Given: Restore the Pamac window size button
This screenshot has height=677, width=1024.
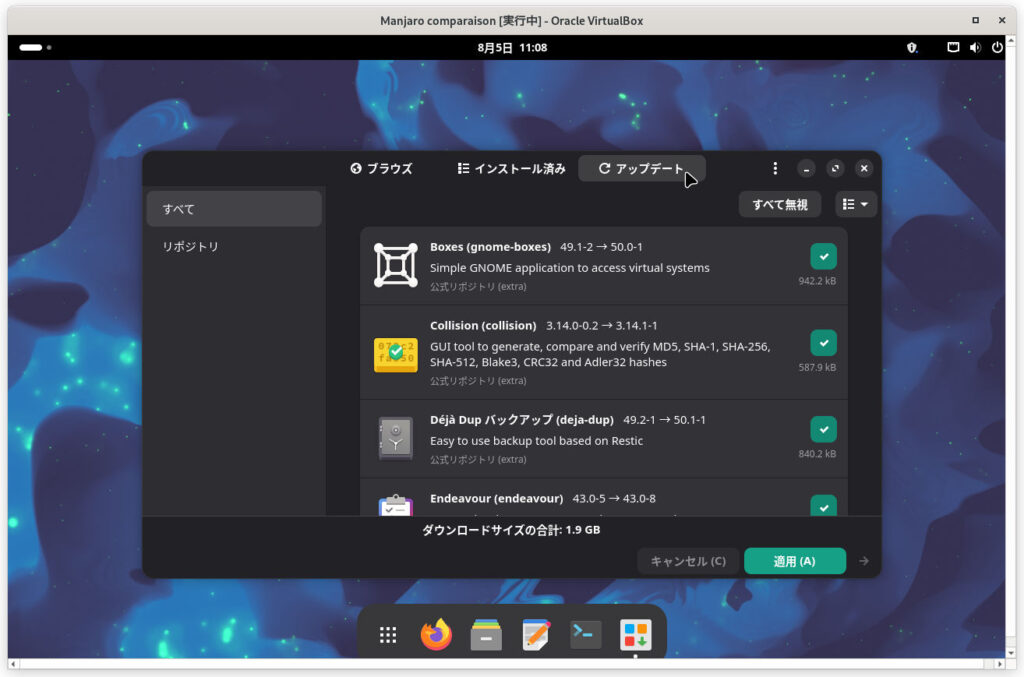Looking at the screenshot, I should [835, 168].
